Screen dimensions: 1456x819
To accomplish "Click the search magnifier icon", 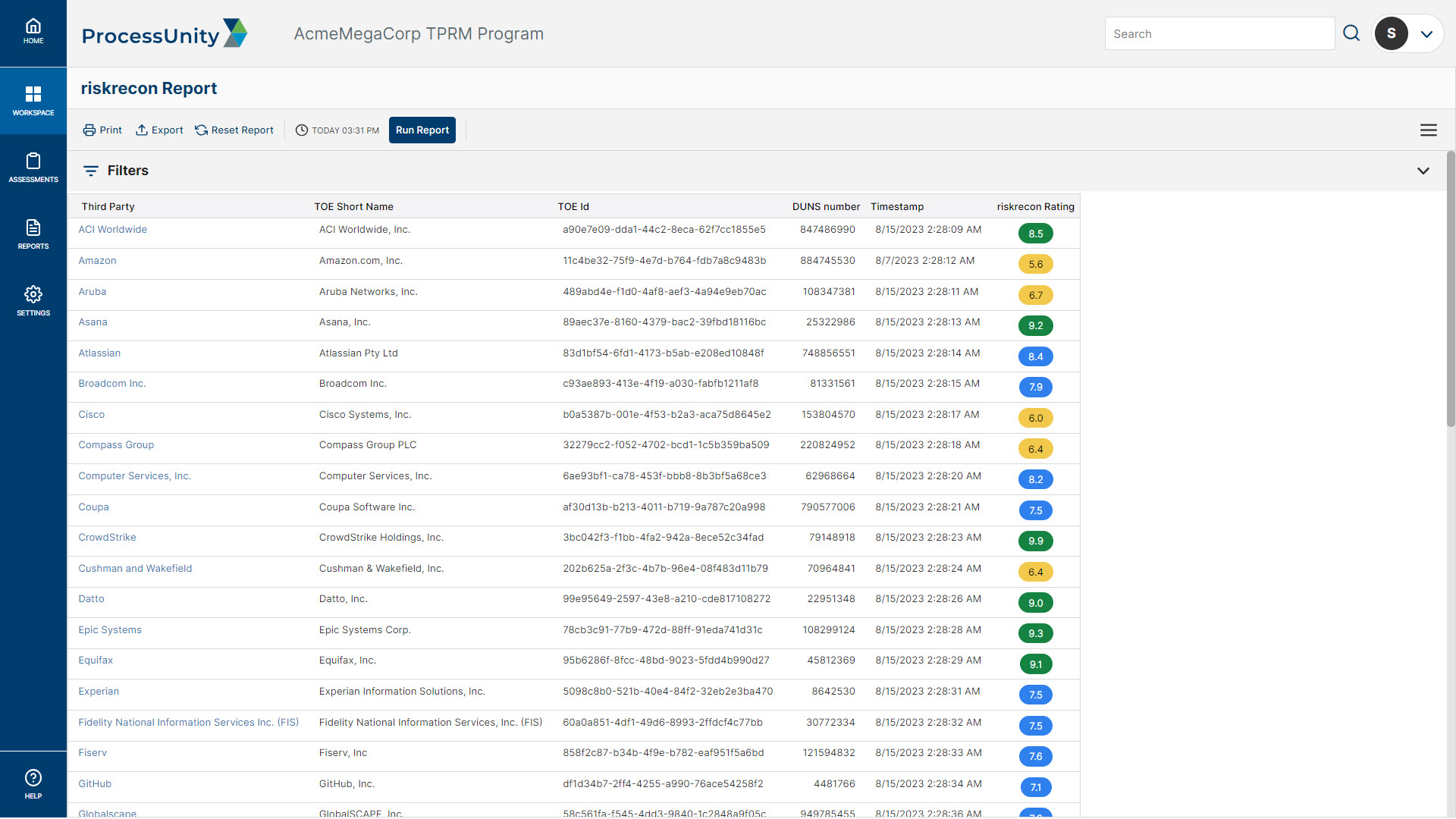I will point(1351,33).
